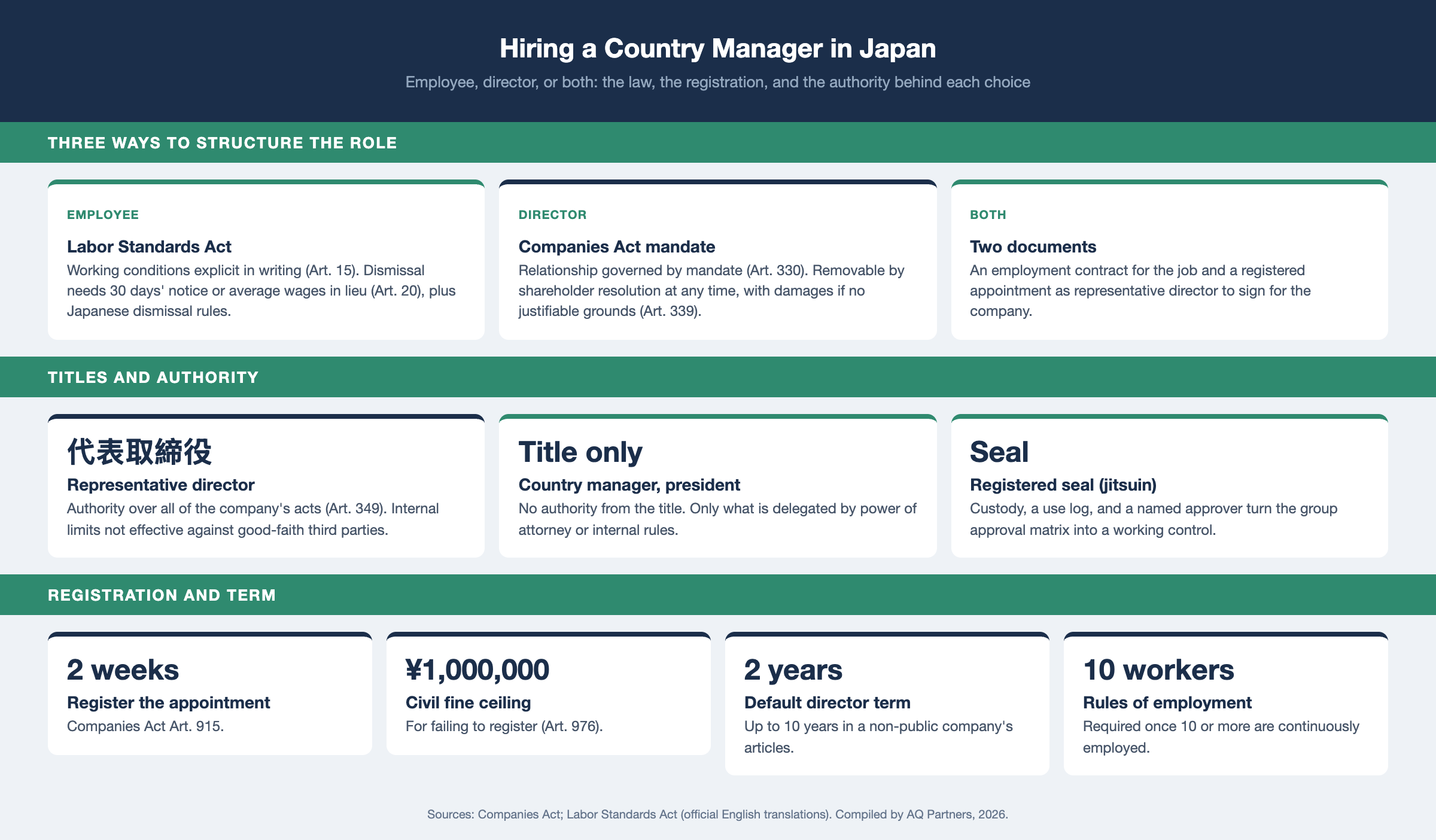
Task: Click the "2 weeks" figure
Action: (123, 669)
